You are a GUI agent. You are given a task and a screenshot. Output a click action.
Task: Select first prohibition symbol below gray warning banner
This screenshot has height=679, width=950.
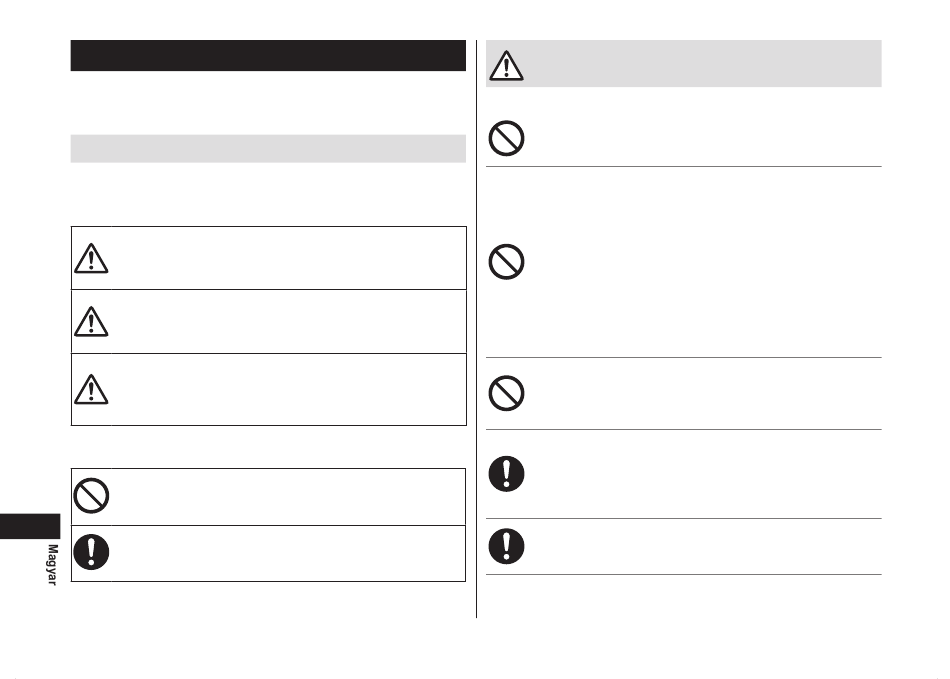click(x=506, y=138)
